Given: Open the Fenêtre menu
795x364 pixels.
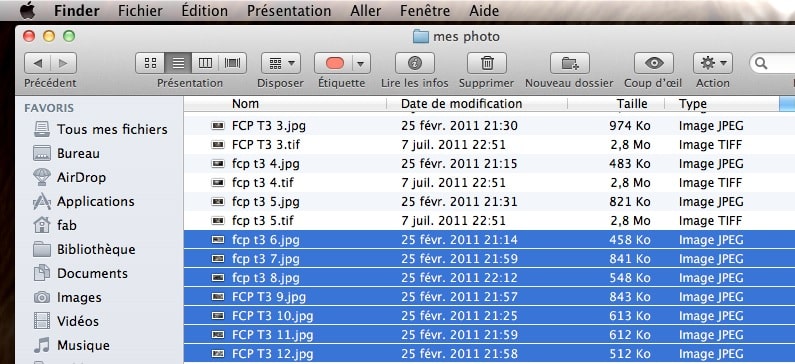Looking at the screenshot, I should pos(425,11).
